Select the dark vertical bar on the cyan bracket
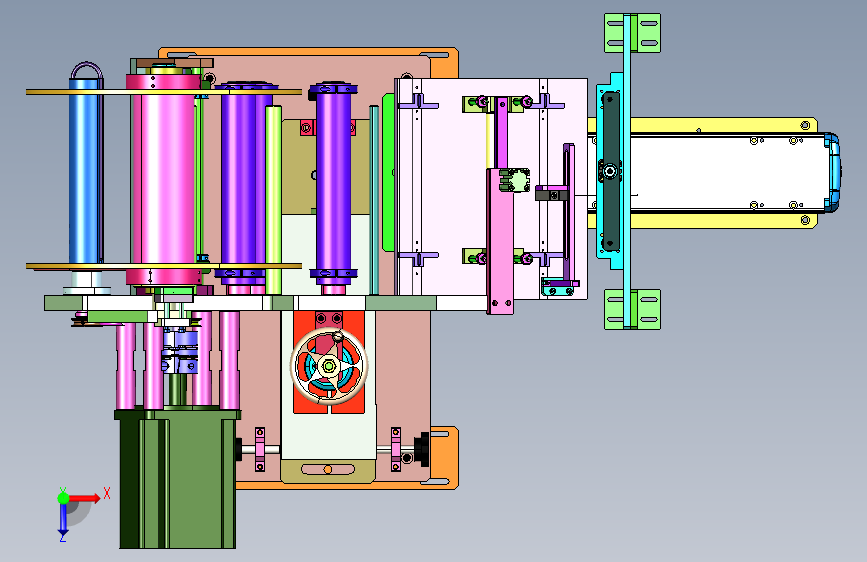 (610, 171)
